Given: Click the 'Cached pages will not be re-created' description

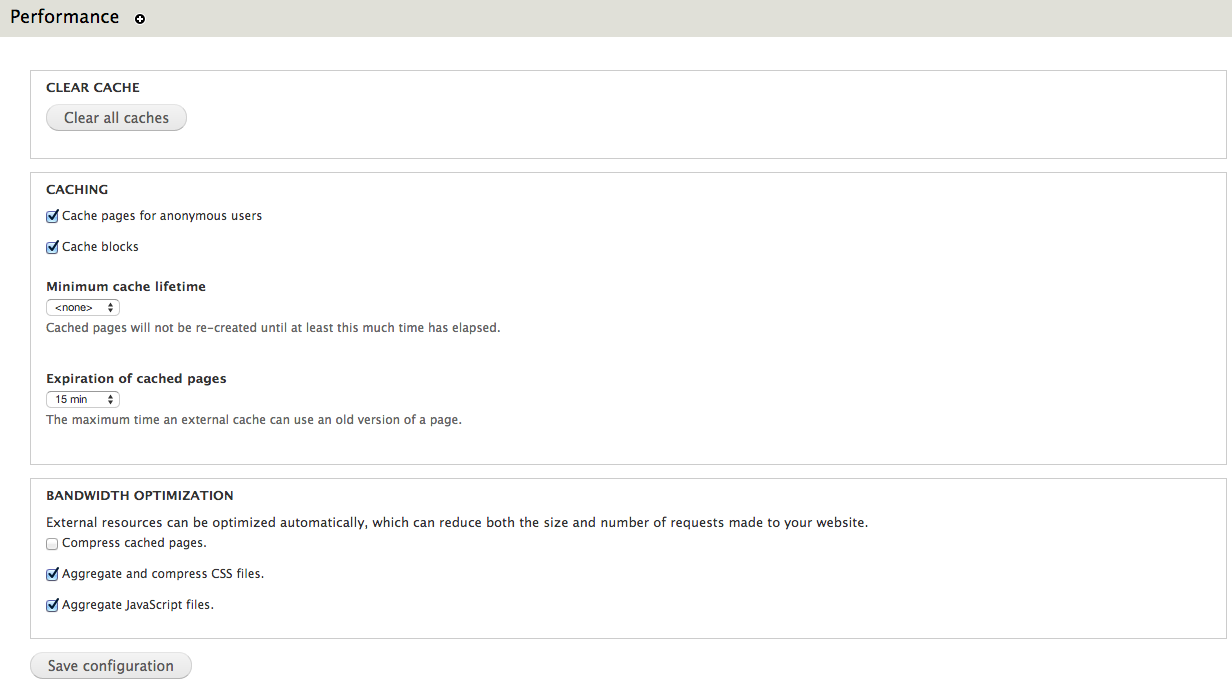Looking at the screenshot, I should (273, 328).
